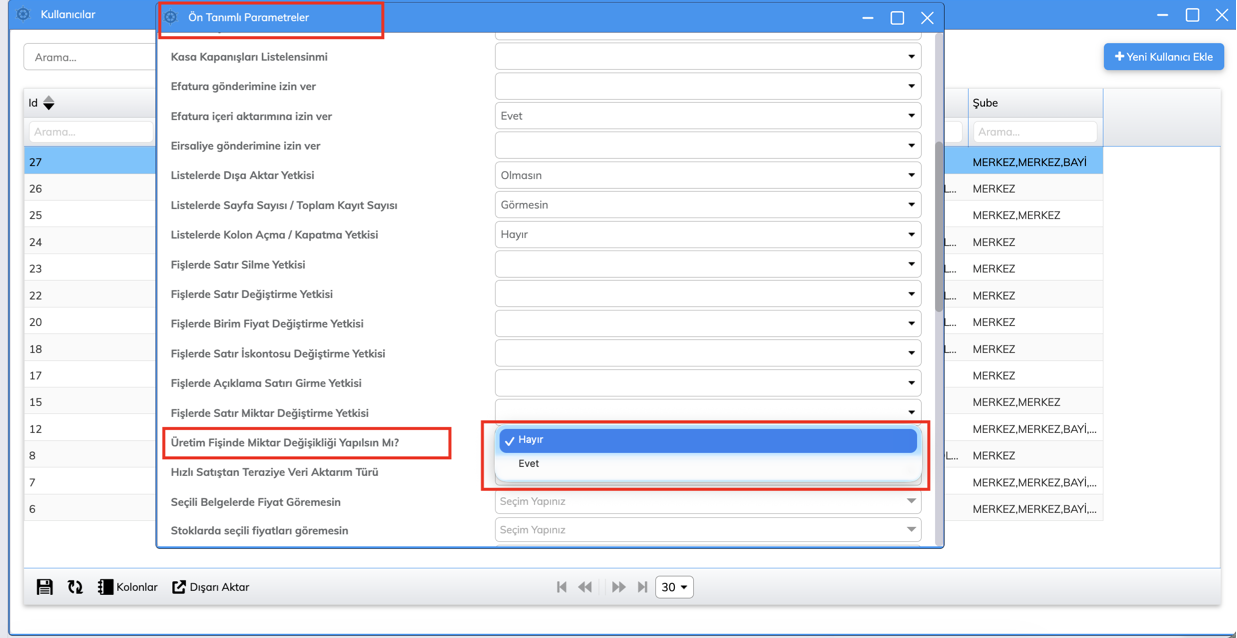Open the page size 30 dropdown

pos(674,587)
